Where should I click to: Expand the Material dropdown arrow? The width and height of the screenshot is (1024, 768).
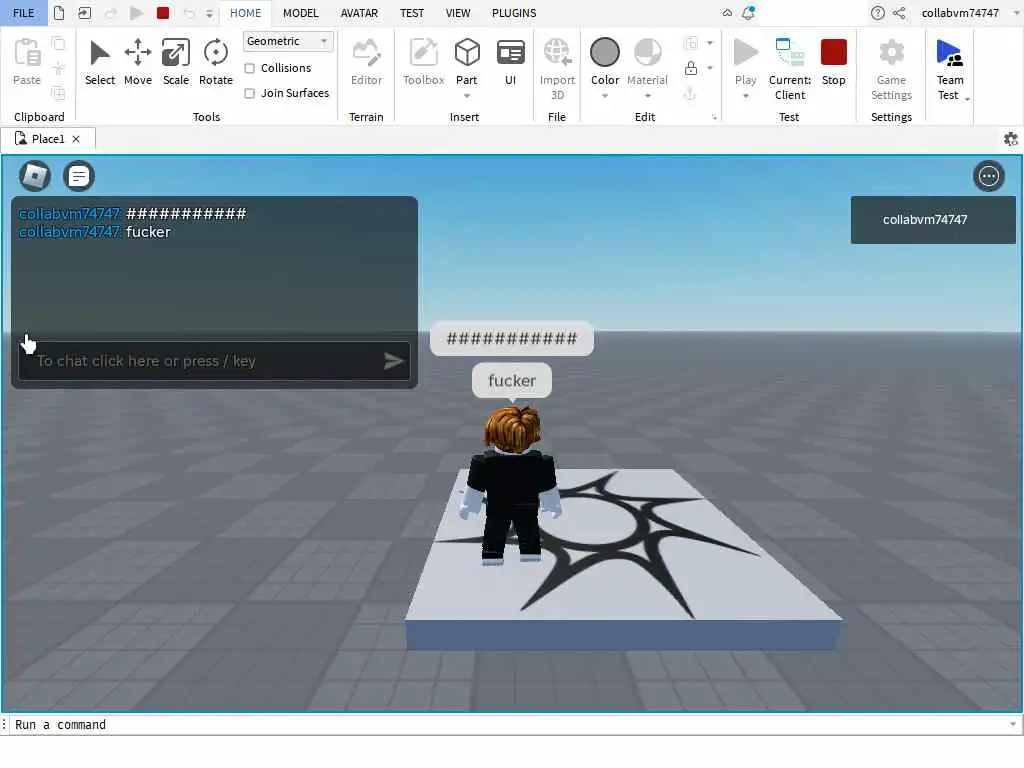[x=647, y=96]
